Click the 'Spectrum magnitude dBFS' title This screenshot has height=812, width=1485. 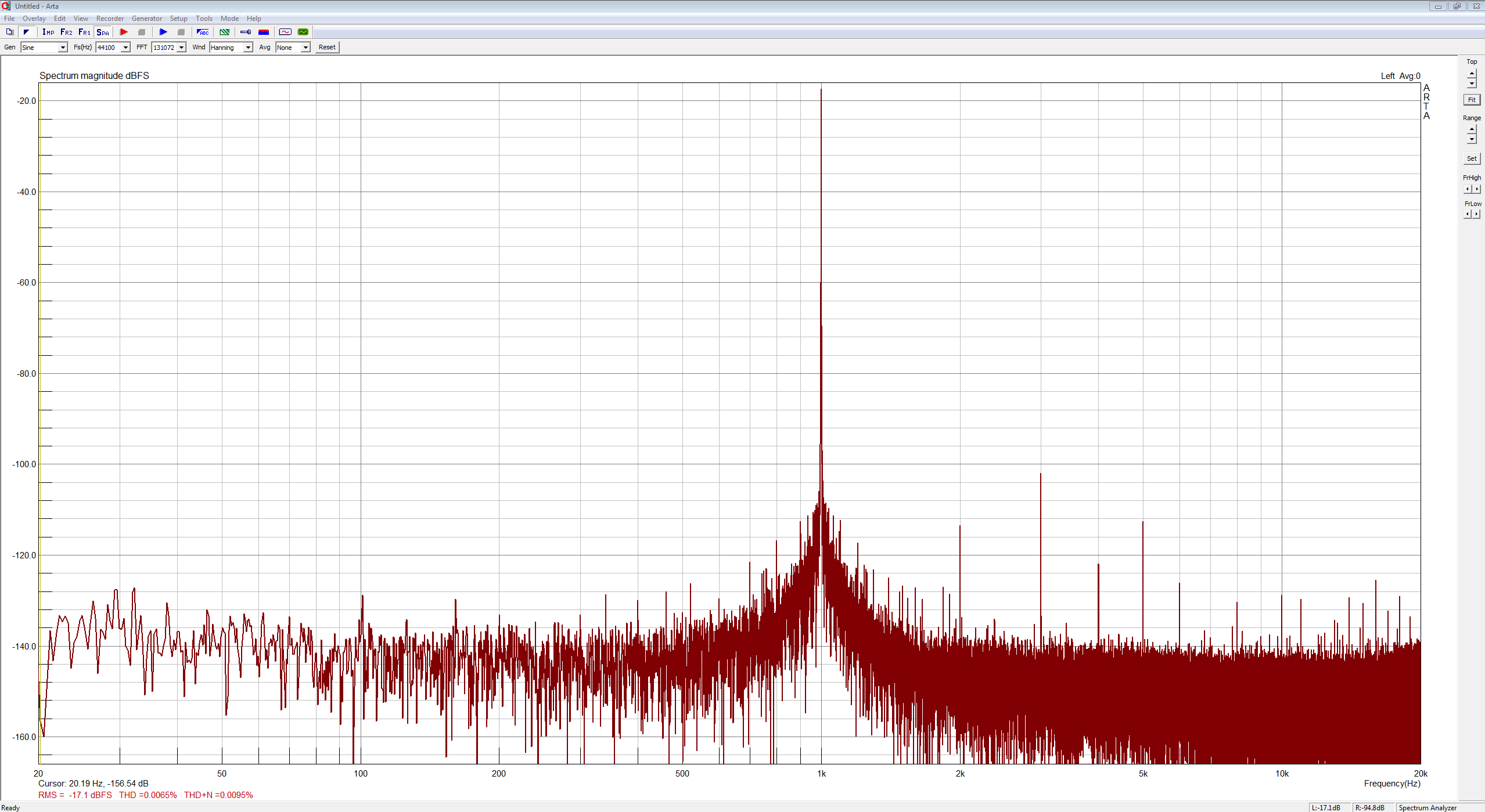pyautogui.click(x=94, y=75)
